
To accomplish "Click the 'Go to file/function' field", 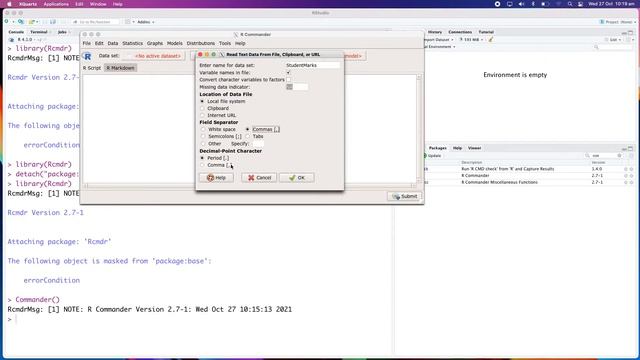I will click(x=96, y=22).
